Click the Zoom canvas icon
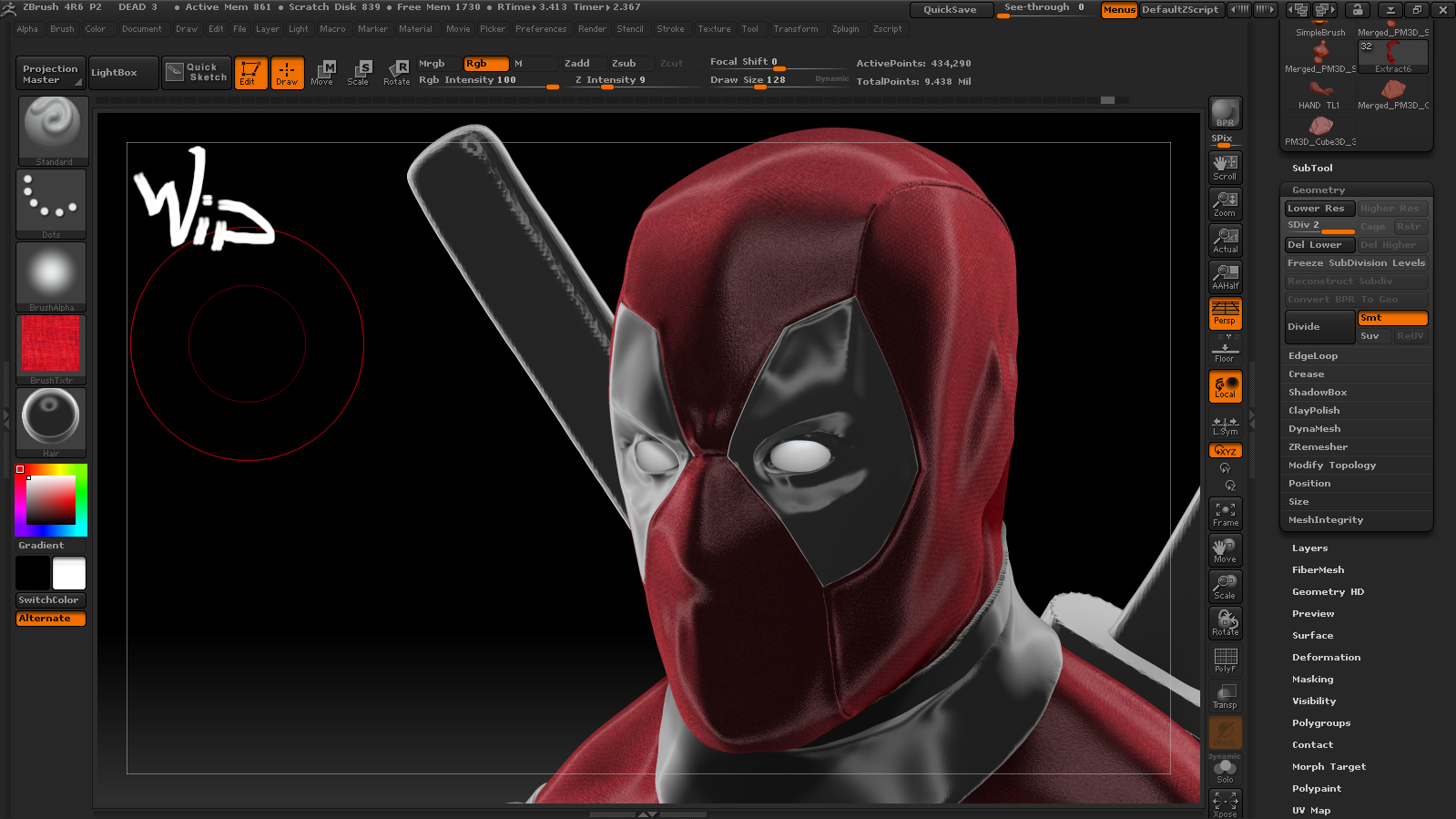This screenshot has width=1456, height=819. [1226, 204]
